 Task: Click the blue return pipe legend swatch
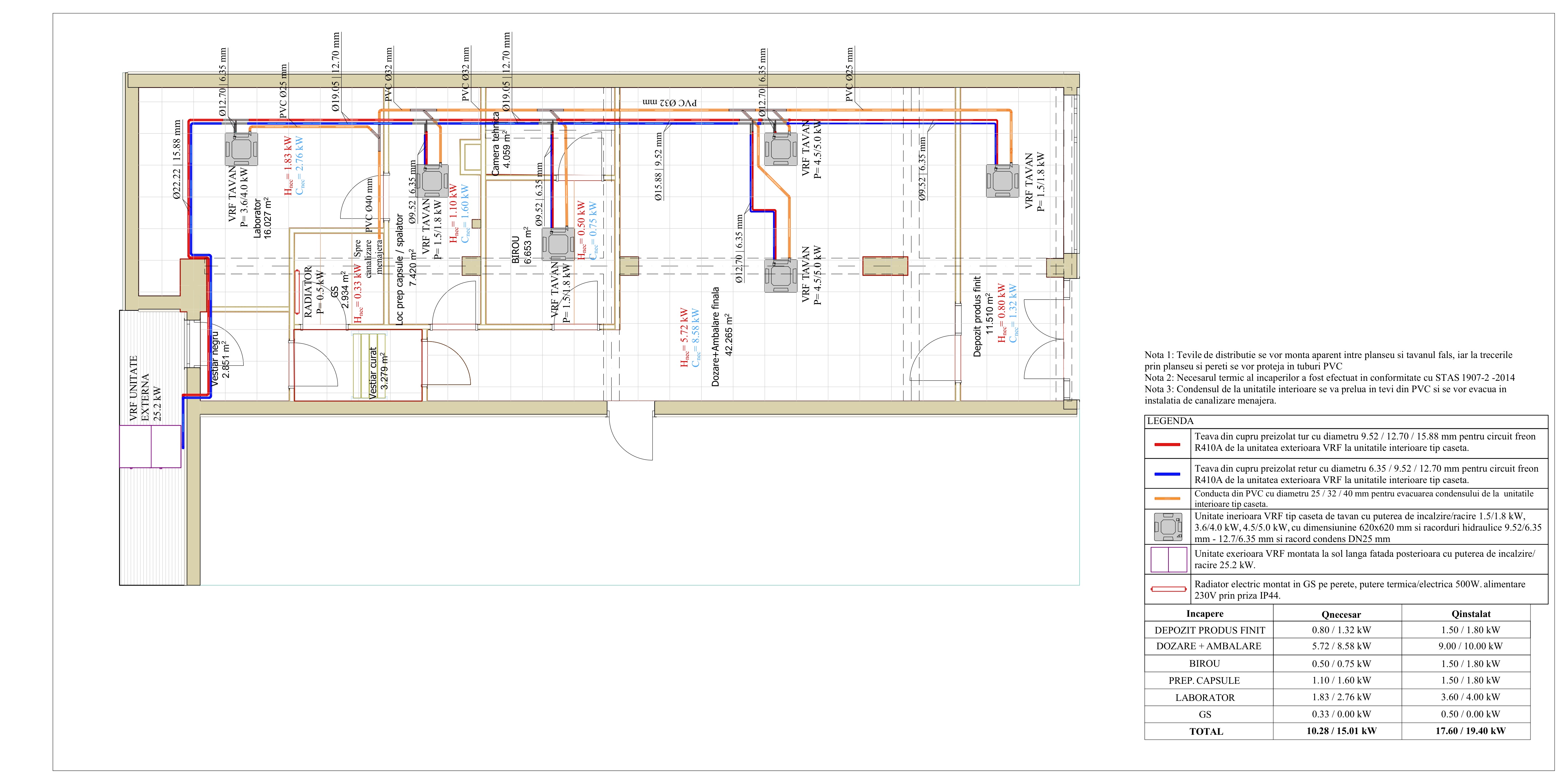[1167, 474]
